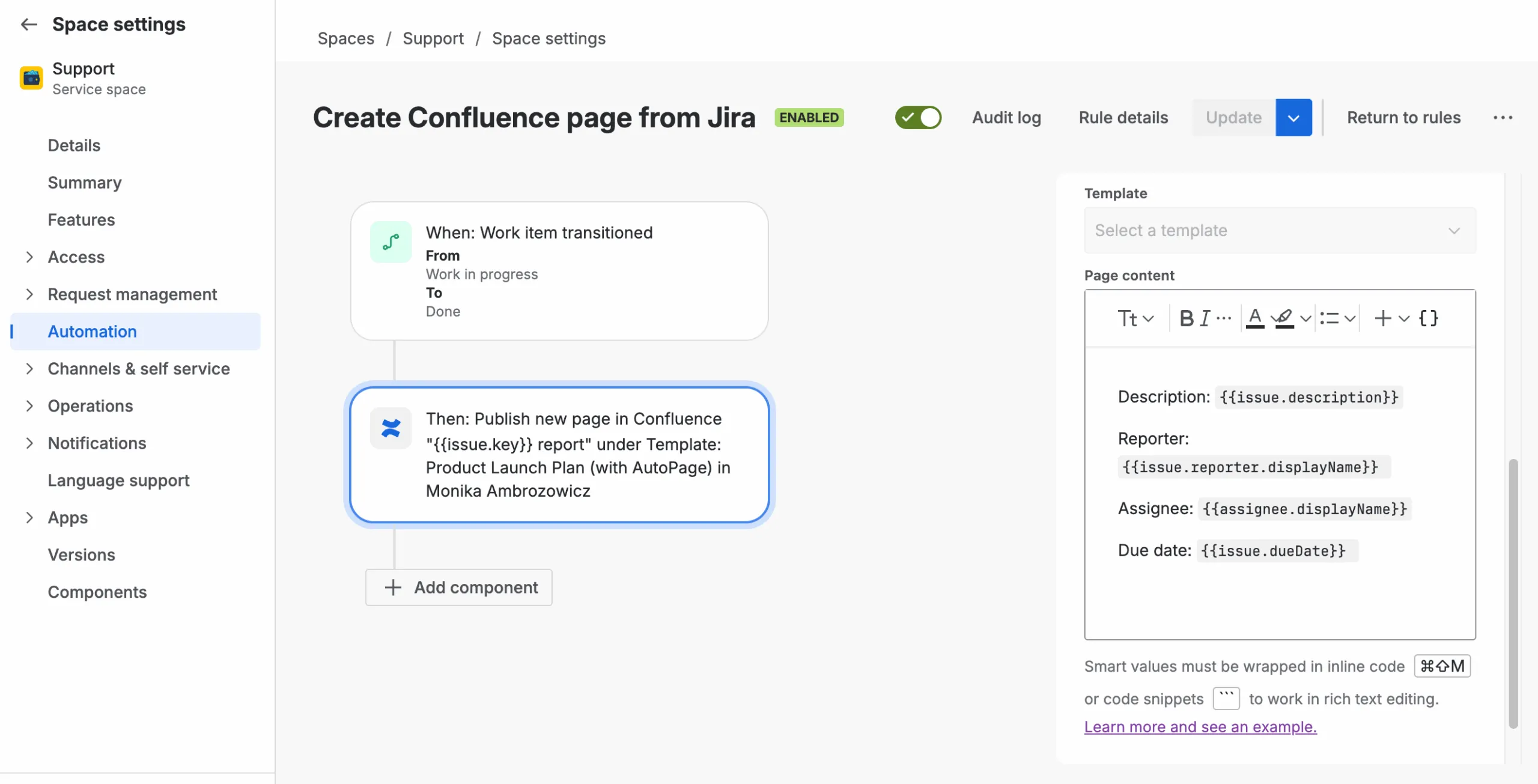This screenshot has width=1538, height=784.
Task: Expand the Operations section
Action: [29, 406]
